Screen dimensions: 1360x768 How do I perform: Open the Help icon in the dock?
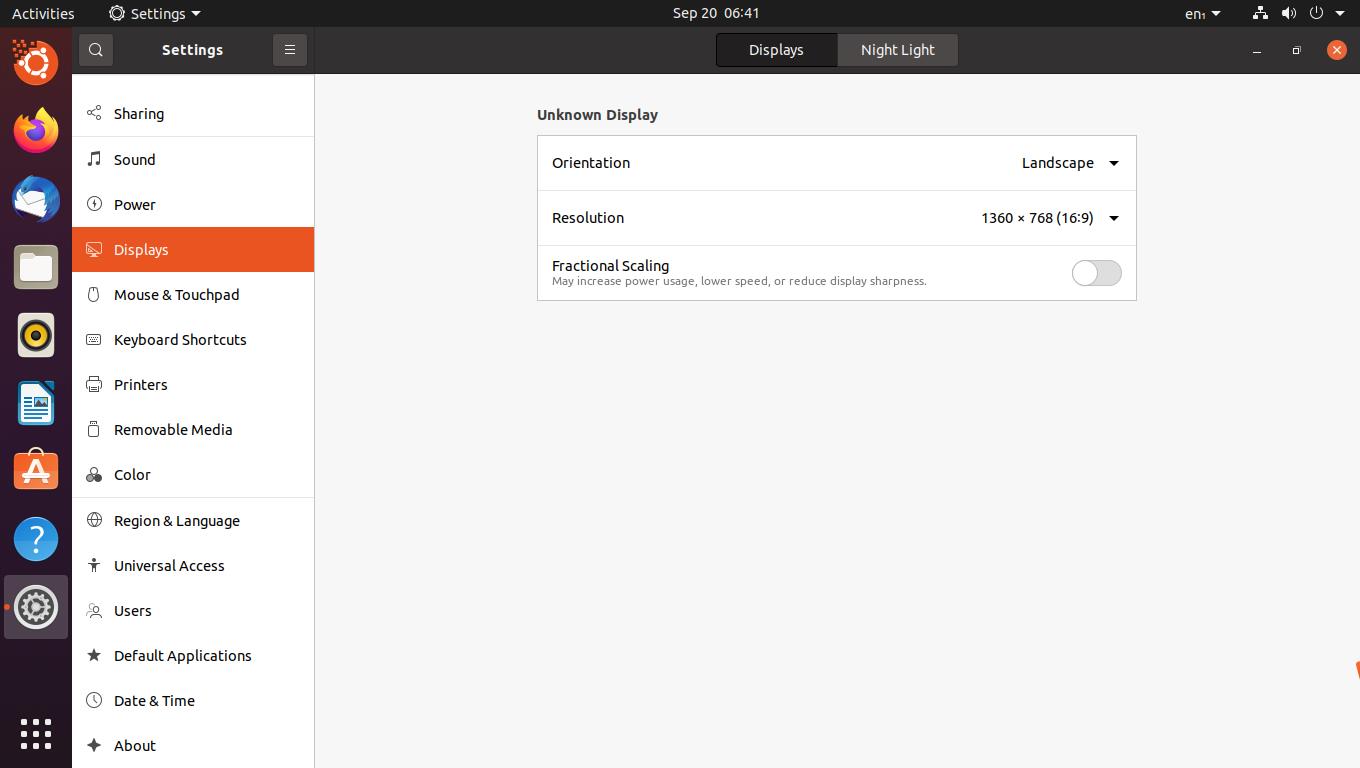(36, 539)
